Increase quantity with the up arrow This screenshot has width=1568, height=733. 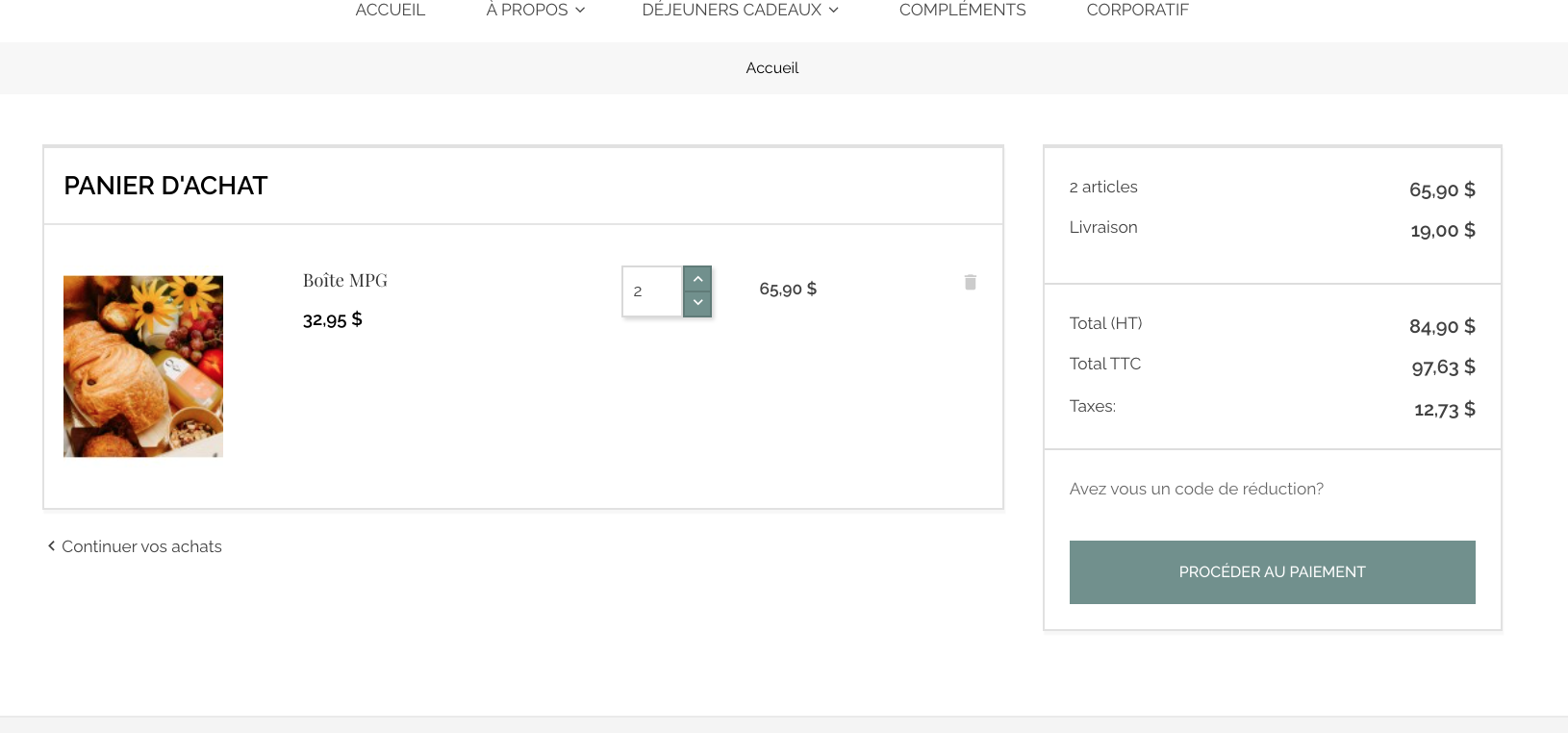[x=697, y=279]
